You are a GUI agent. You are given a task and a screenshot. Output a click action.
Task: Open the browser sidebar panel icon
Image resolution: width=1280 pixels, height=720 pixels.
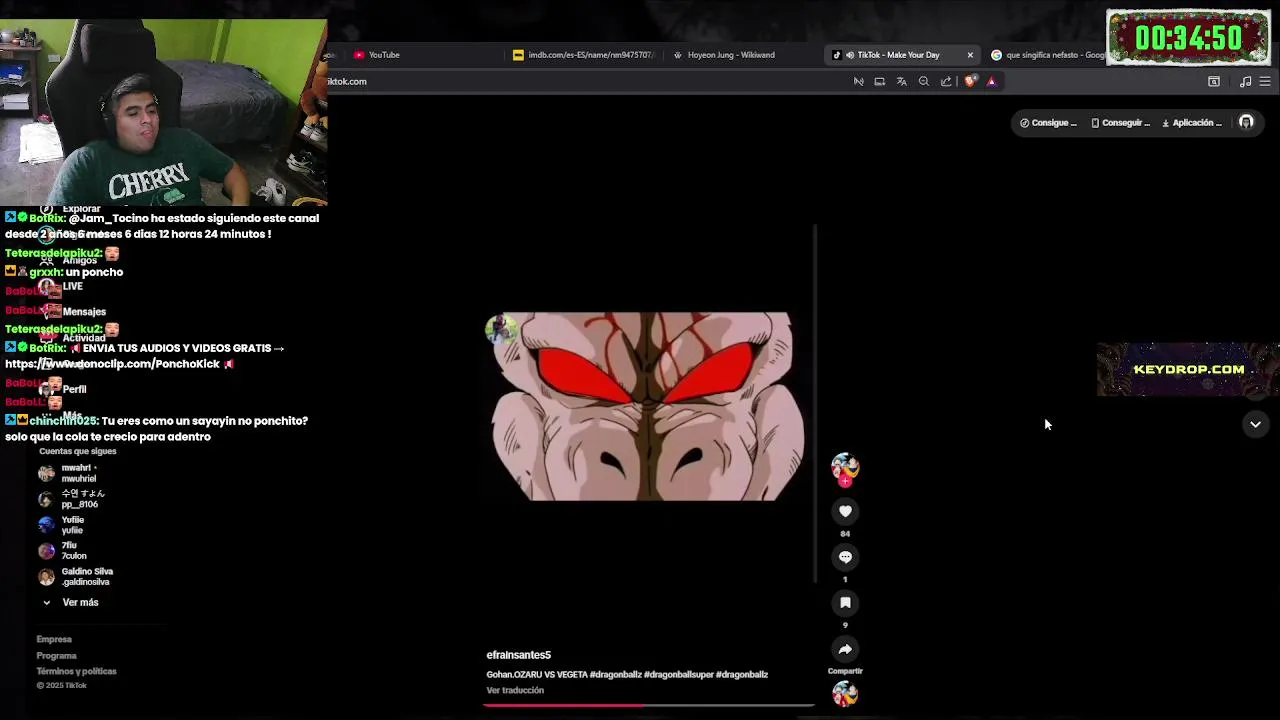[x=1214, y=82]
